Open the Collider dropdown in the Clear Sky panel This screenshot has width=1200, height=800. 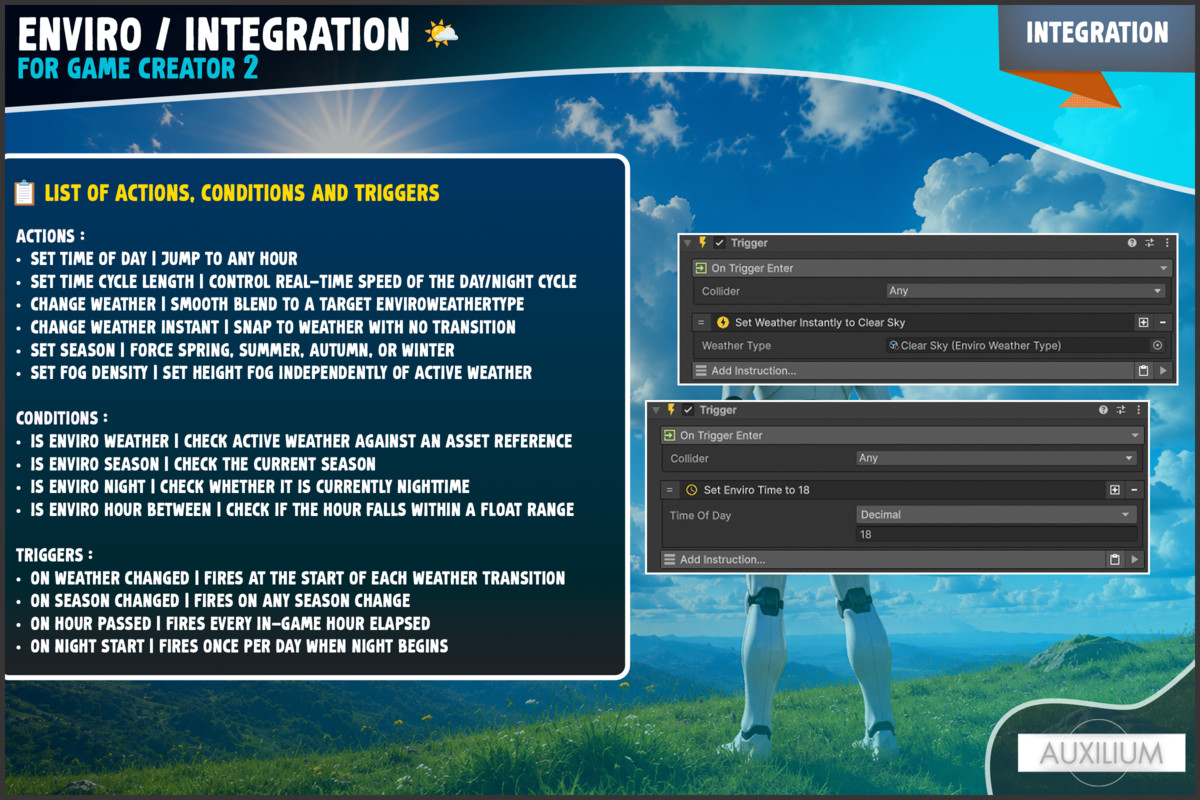click(1026, 291)
